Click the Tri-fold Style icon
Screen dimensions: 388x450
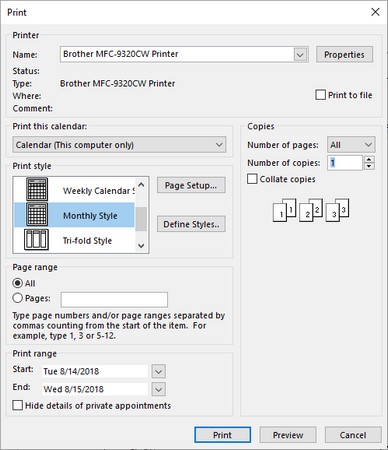[36, 240]
